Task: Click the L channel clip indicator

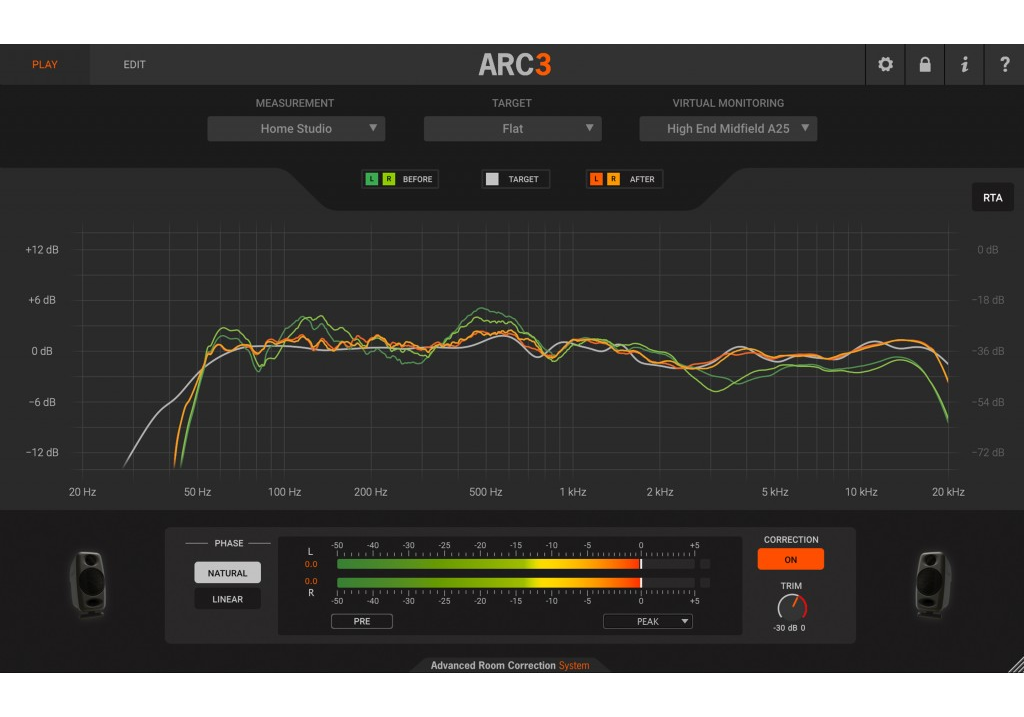Action: point(705,564)
